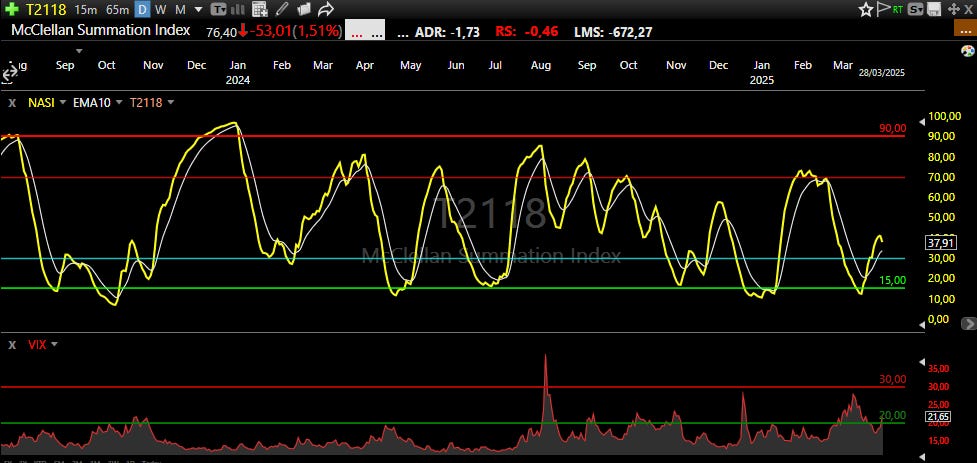Select the pencil drawing tool
This screenshot has height=463, width=977.
[x=282, y=9]
